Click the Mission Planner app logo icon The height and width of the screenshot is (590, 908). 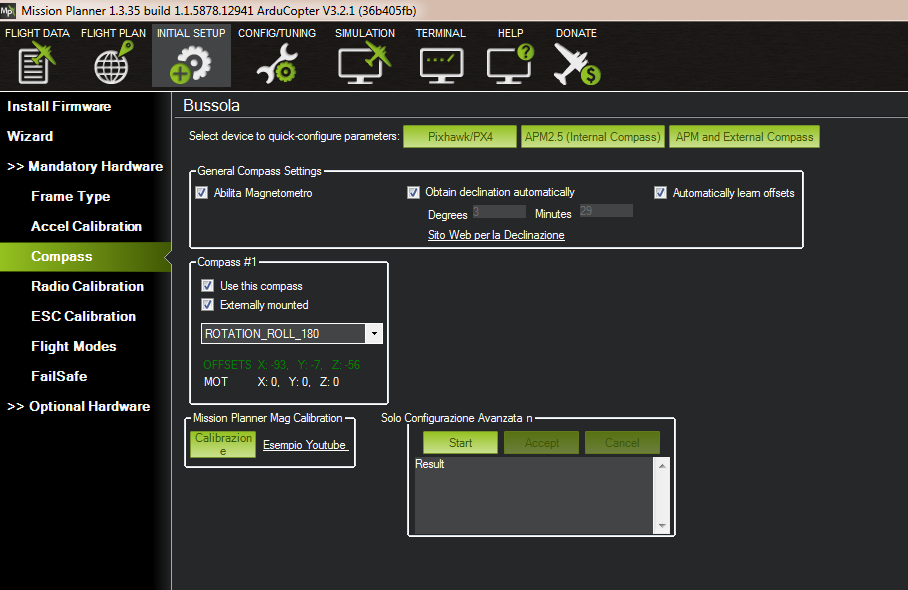(8, 10)
